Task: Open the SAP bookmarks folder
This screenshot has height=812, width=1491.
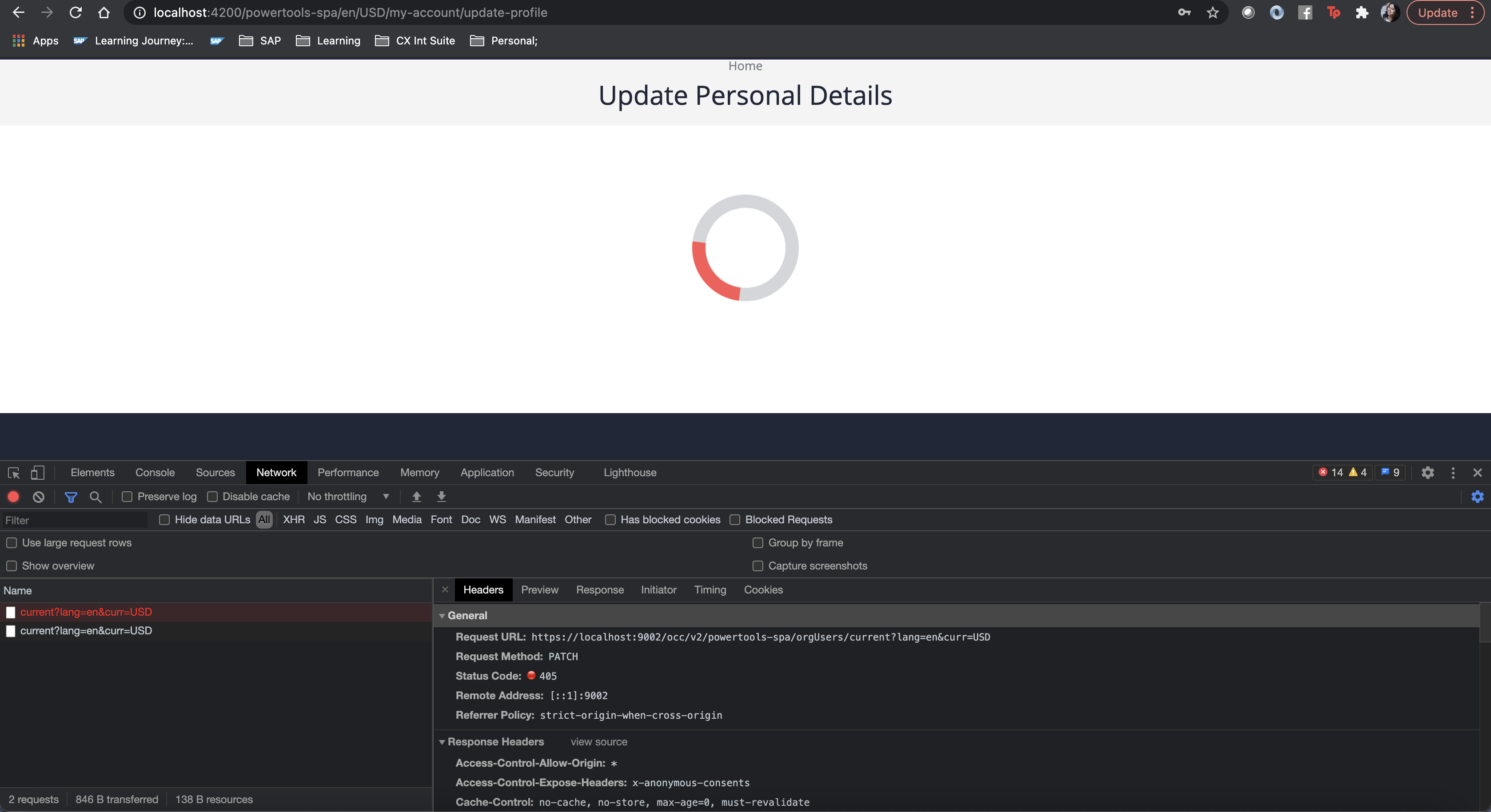Action: pyautogui.click(x=260, y=40)
